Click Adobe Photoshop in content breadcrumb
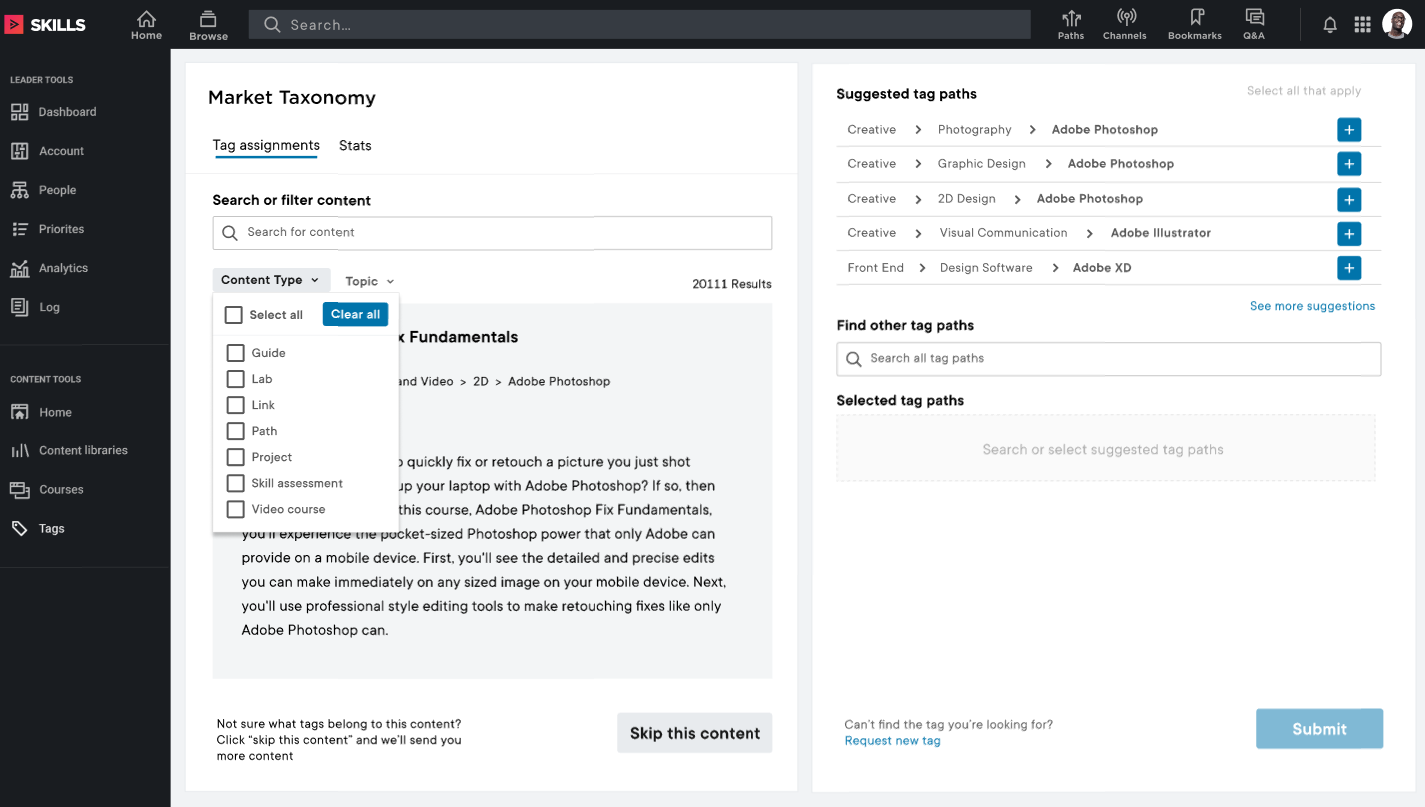This screenshot has height=807, width=1425. point(559,381)
